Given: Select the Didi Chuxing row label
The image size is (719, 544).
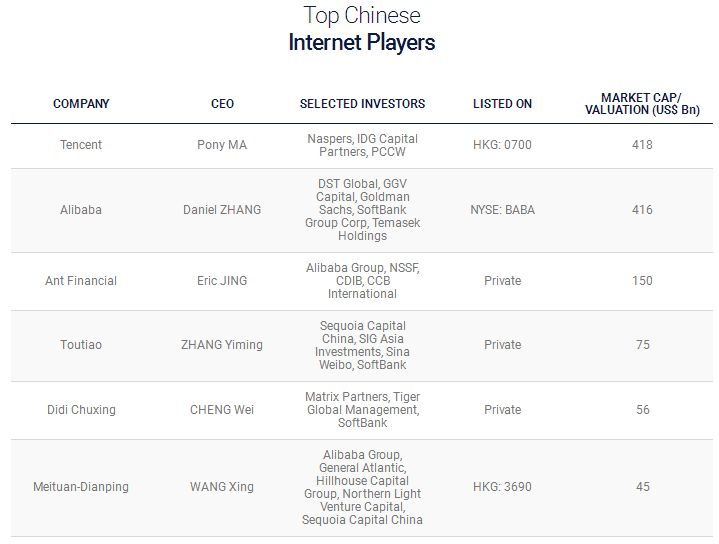Looking at the screenshot, I should tap(81, 410).
